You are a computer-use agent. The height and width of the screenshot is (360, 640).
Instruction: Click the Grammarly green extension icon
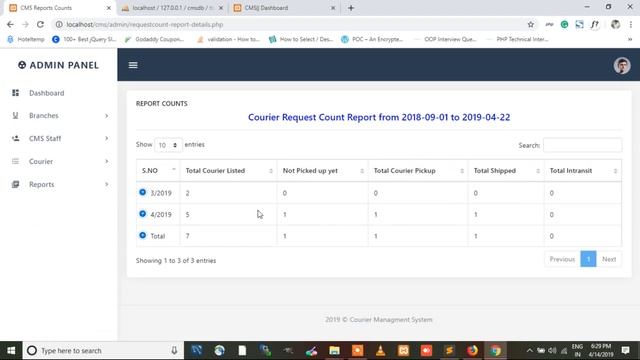point(564,24)
